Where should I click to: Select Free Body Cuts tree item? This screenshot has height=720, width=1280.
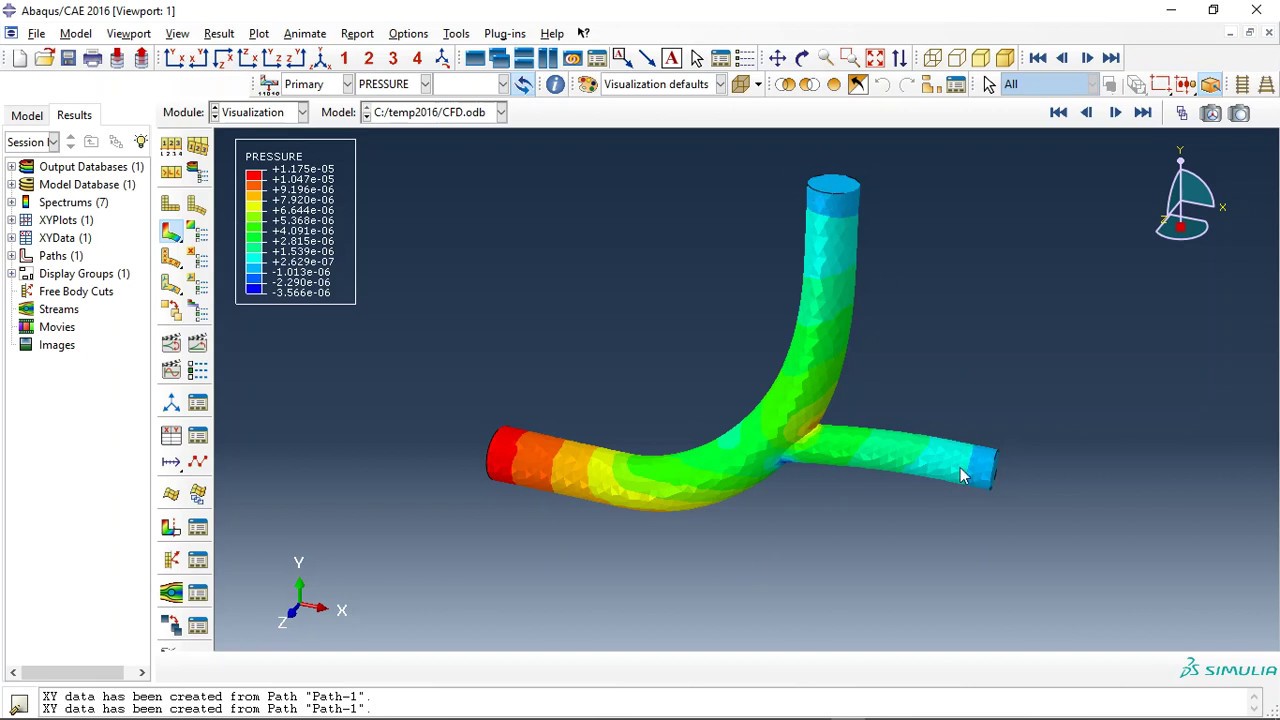pyautogui.click(x=76, y=291)
